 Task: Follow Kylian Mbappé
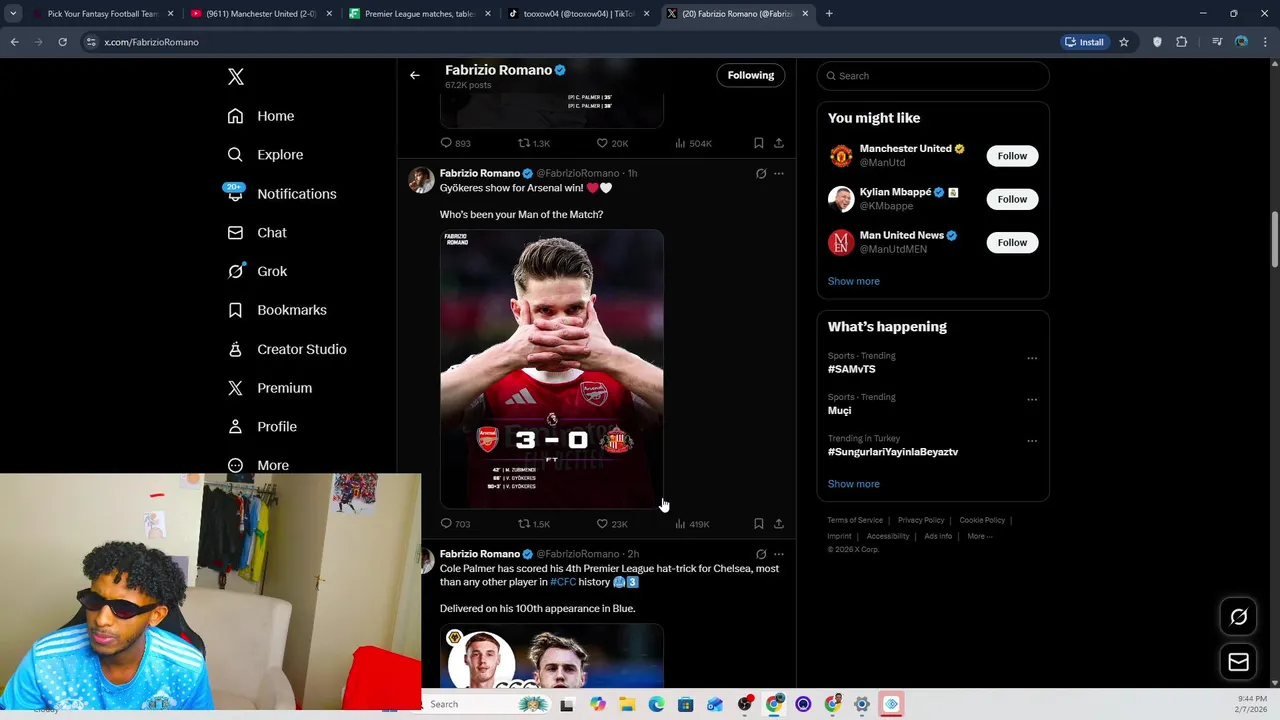click(1012, 199)
